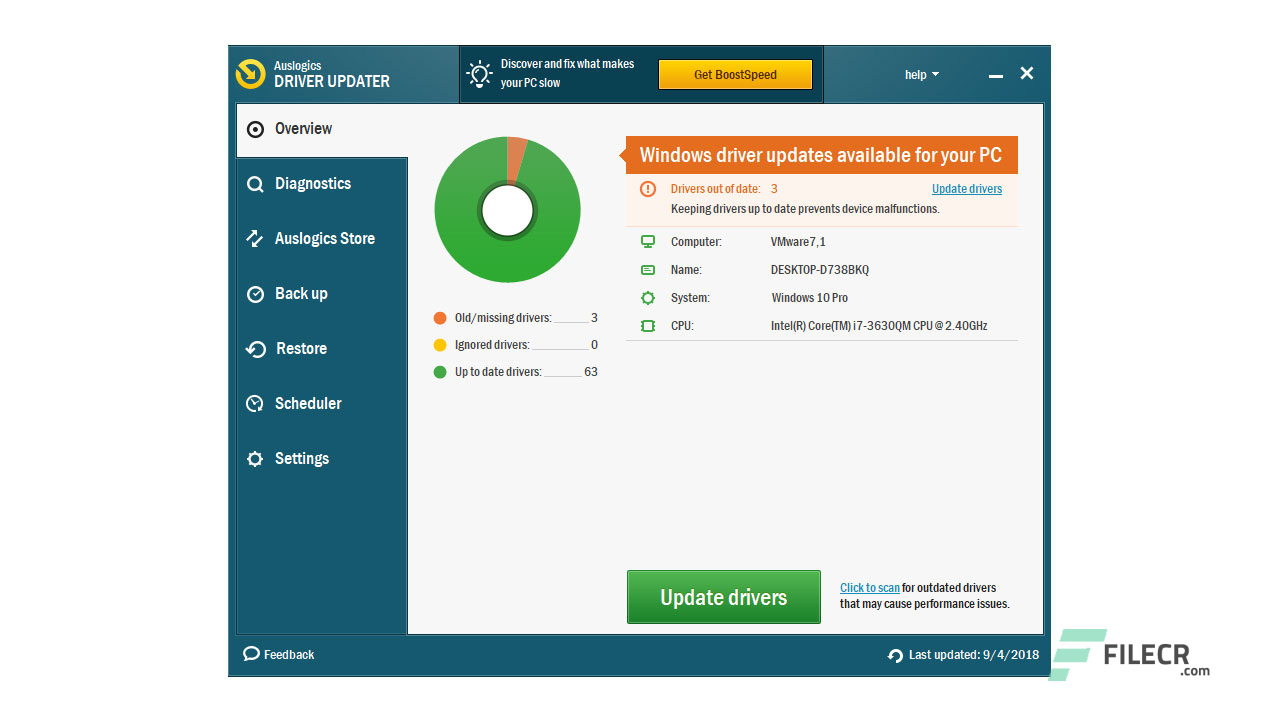Open the Back up section
Viewport: 1280px width, 720px height.
point(322,294)
